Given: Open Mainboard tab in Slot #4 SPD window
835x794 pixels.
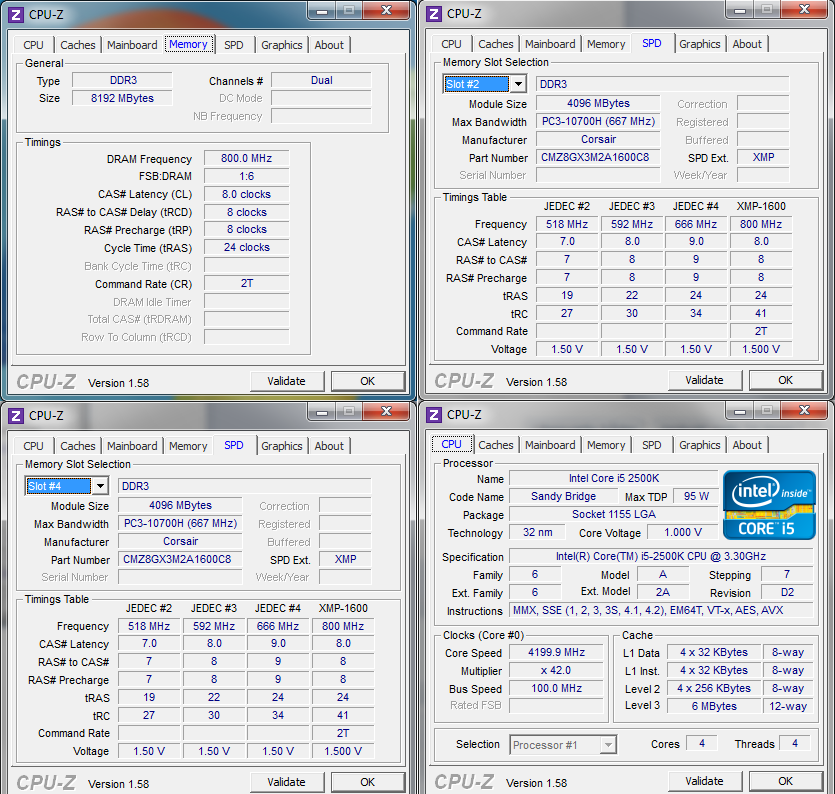Looking at the screenshot, I should [x=132, y=446].
